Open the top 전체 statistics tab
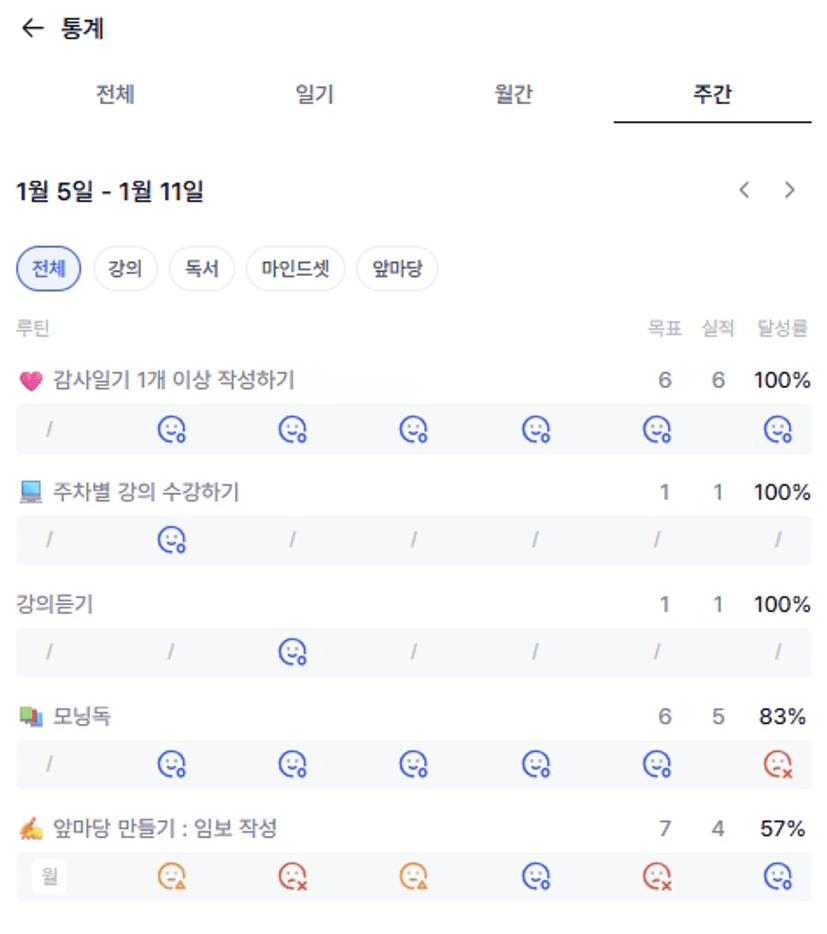Image resolution: width=827 pixels, height=934 pixels. 115,95
